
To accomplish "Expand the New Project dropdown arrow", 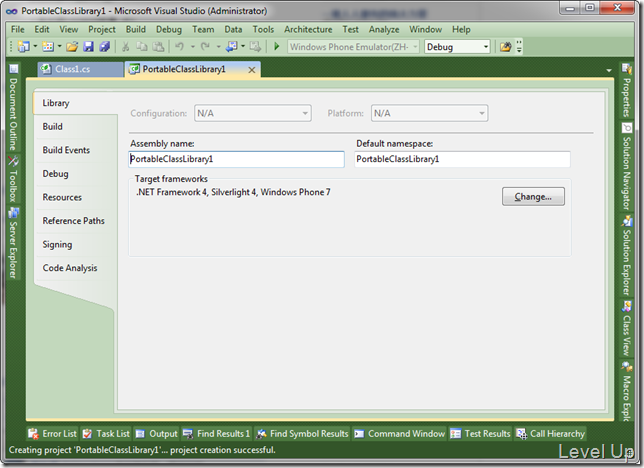I will [x=35, y=47].
